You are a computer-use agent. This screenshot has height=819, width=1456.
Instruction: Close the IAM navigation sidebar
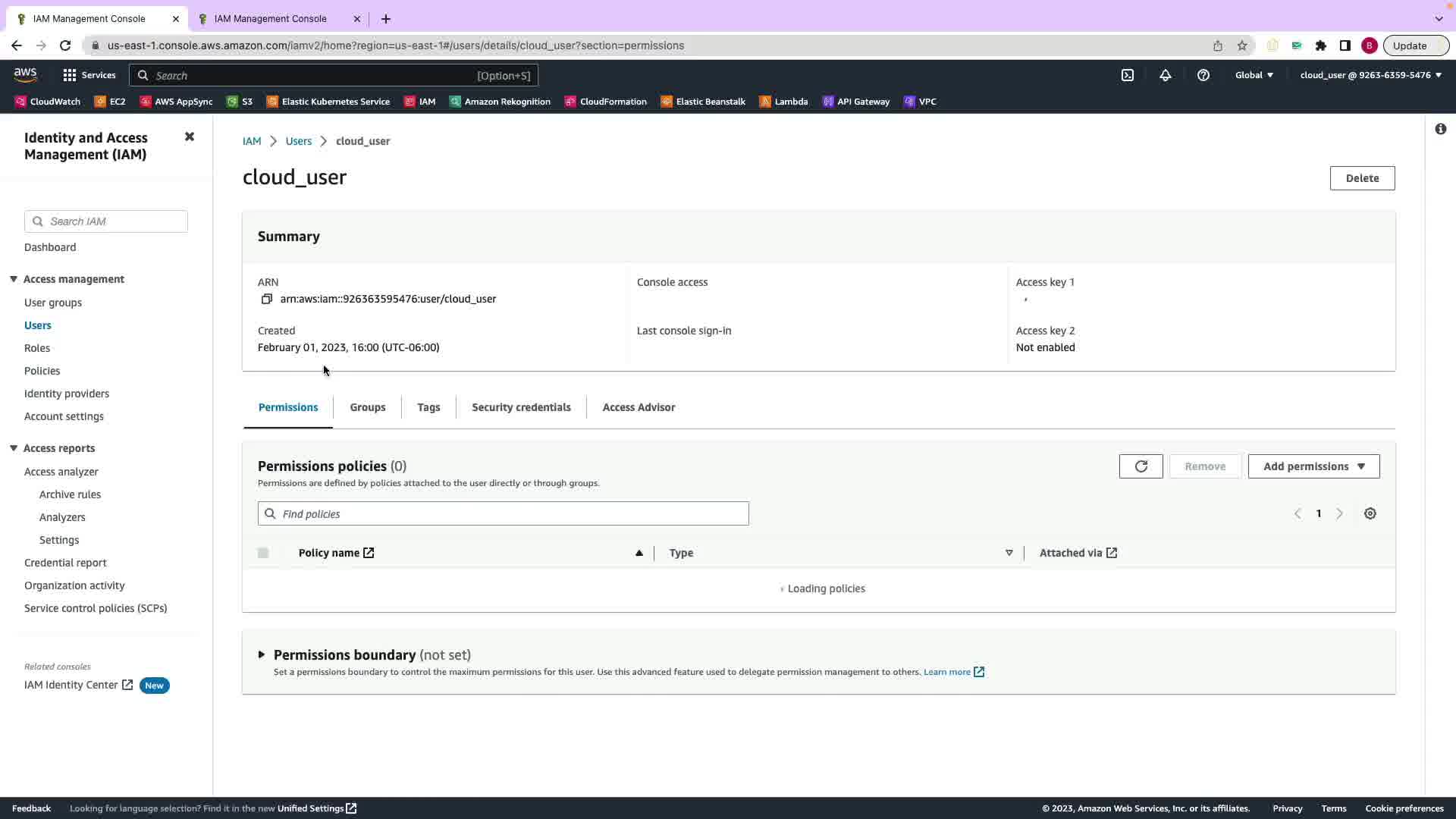pos(190,137)
